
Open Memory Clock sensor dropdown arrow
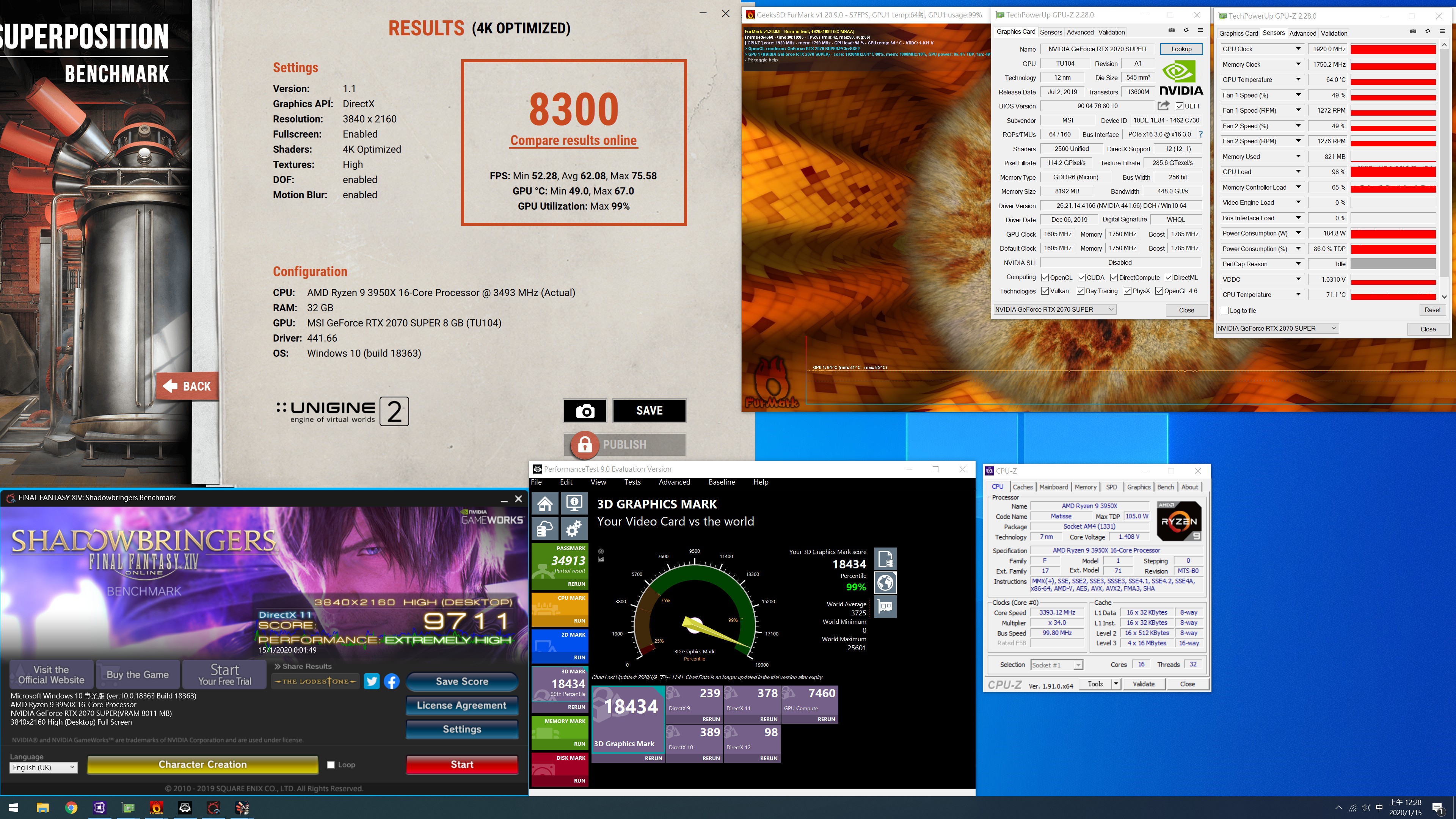1298,64
